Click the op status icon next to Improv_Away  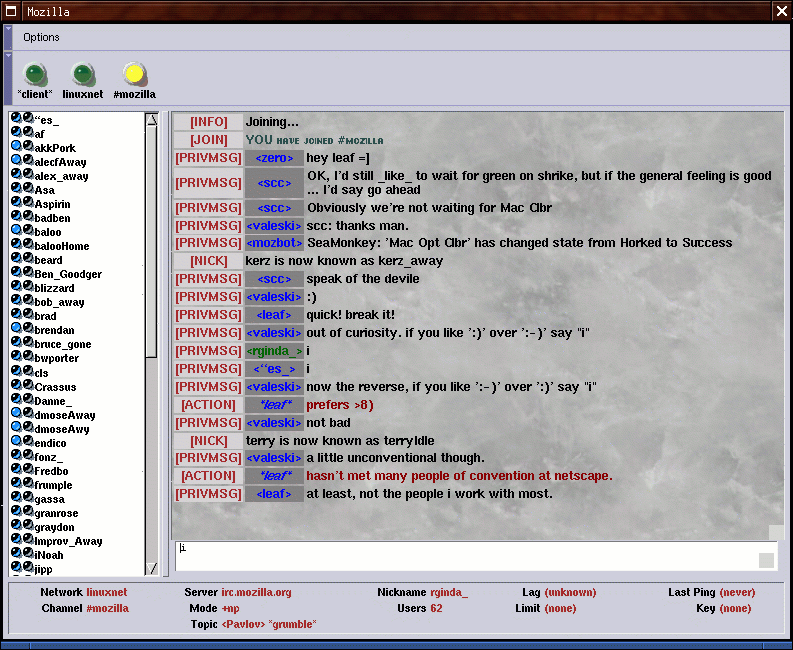(16, 539)
